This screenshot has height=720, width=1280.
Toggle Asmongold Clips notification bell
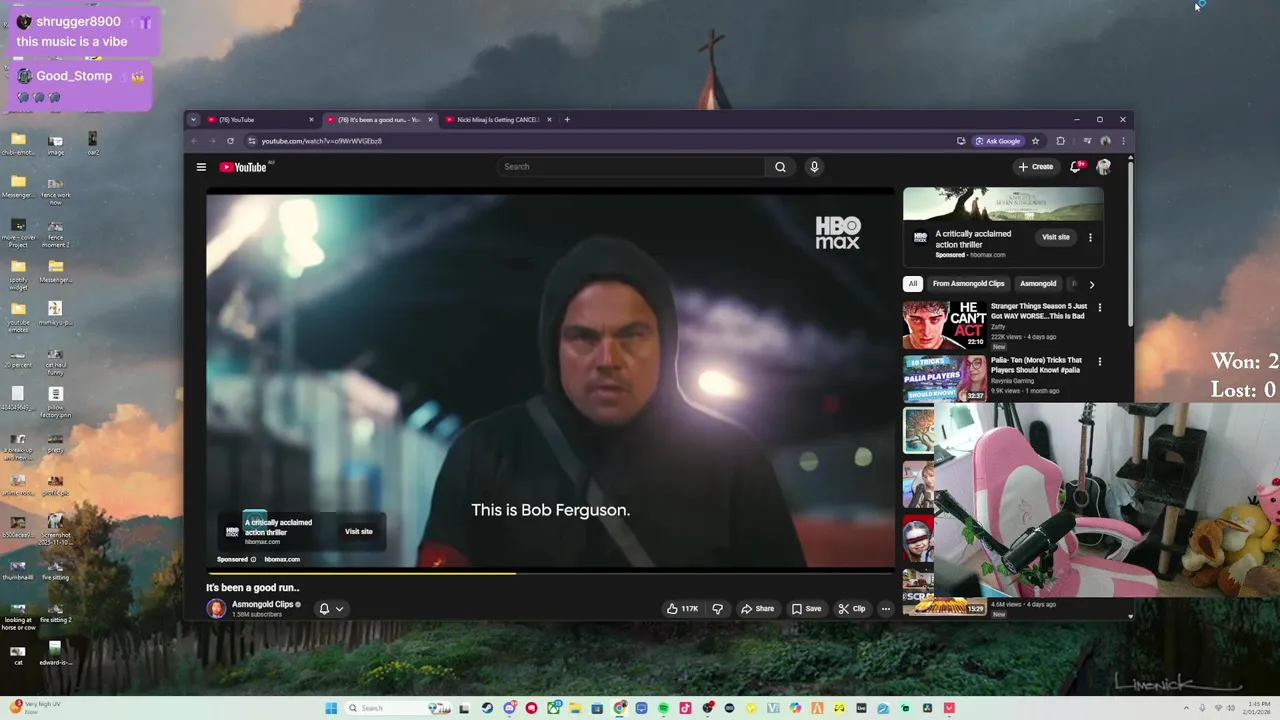[x=324, y=608]
